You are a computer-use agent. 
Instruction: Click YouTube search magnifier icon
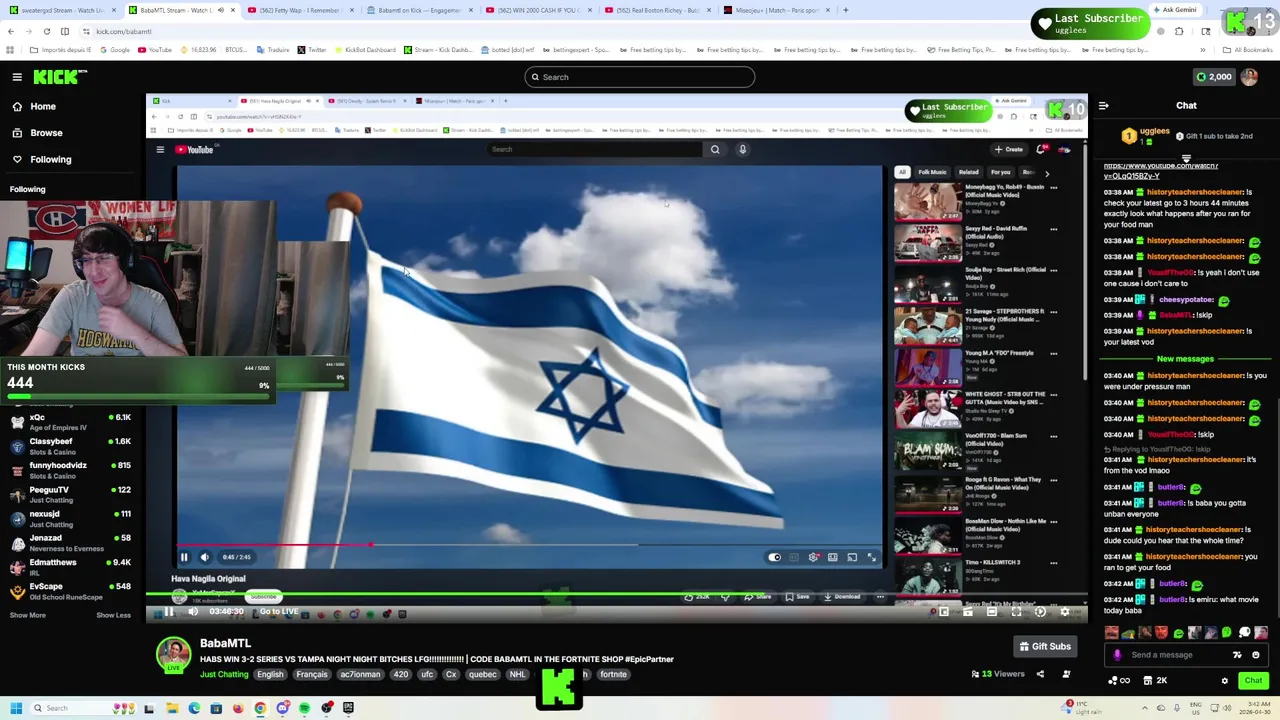(715, 149)
